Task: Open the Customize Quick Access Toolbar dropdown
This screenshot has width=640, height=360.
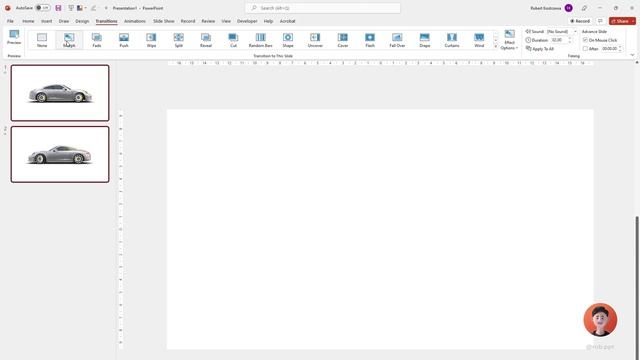Action: [106, 8]
